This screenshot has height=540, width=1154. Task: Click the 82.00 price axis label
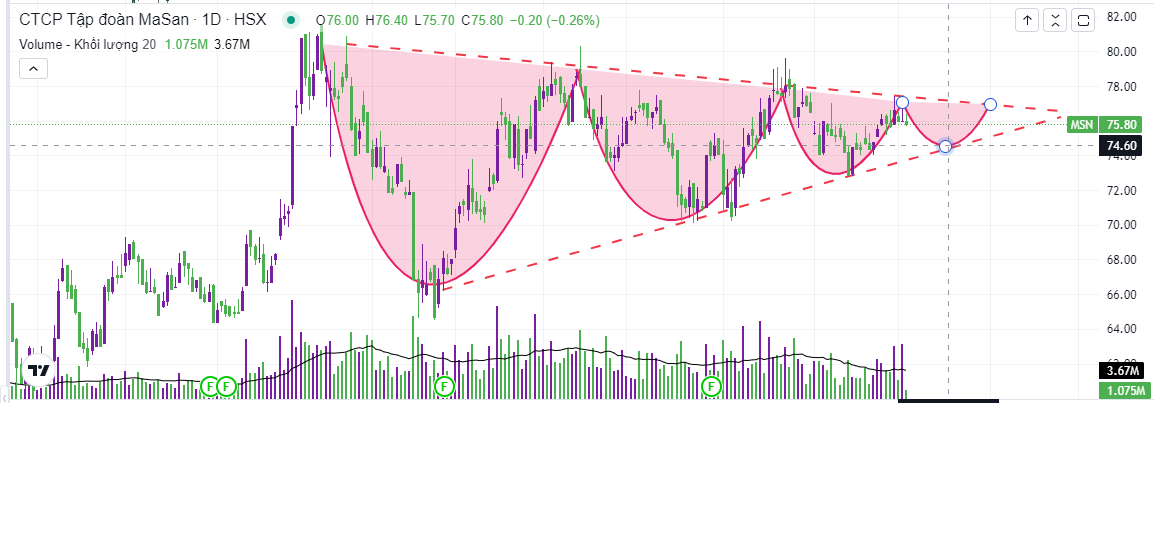click(1121, 16)
